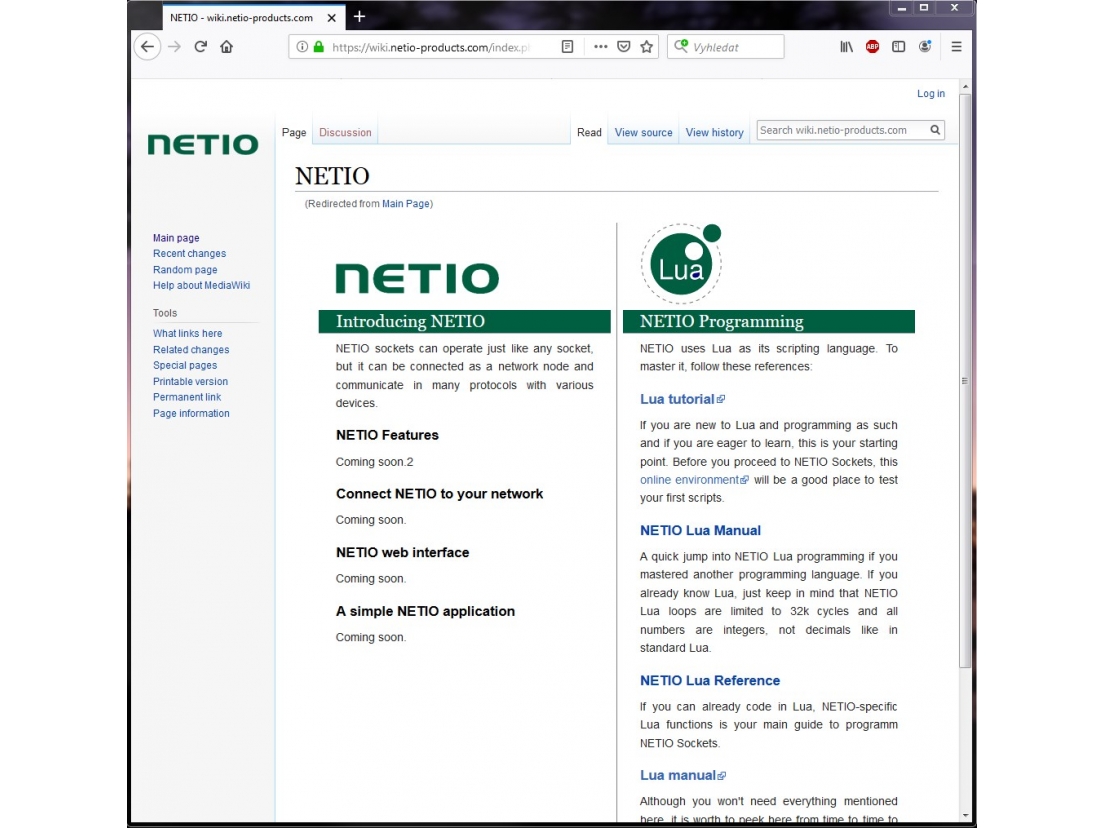Viewport: 1104px width, 828px height.
Task: Follow the online environment link
Action: click(694, 480)
